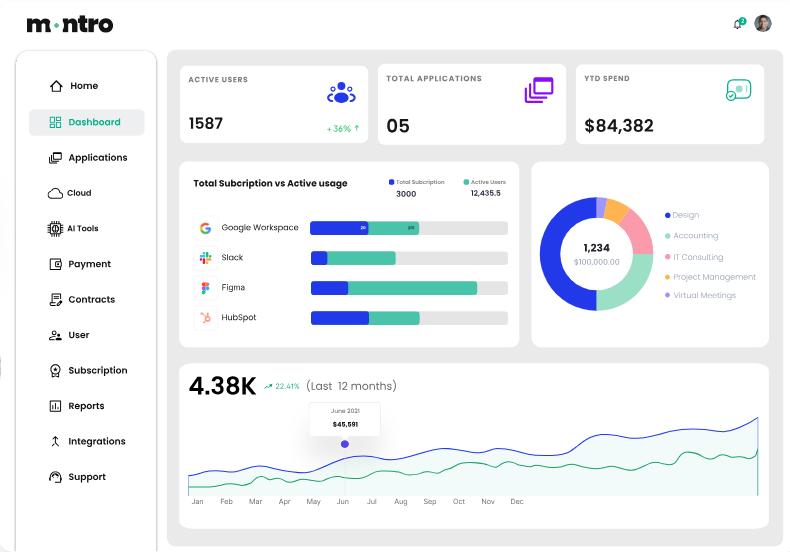Select the Design legend item
This screenshot has height=552, width=790.
685,215
